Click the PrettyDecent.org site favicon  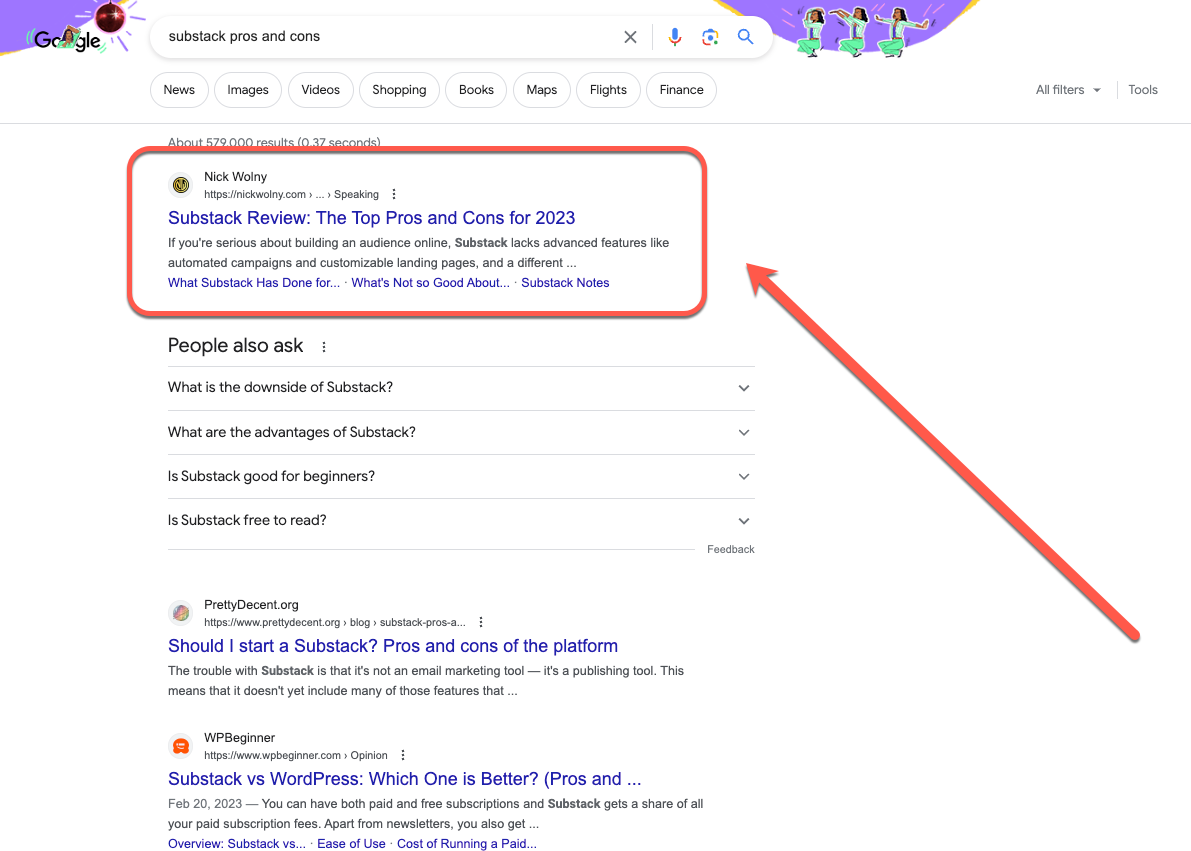181,612
